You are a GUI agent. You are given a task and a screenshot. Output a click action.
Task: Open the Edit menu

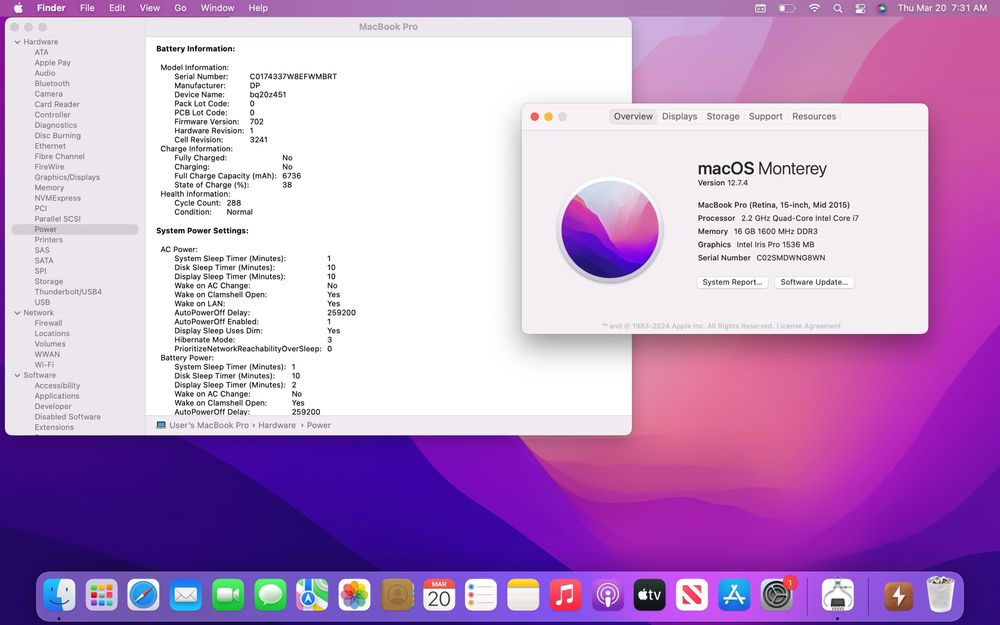pos(117,8)
